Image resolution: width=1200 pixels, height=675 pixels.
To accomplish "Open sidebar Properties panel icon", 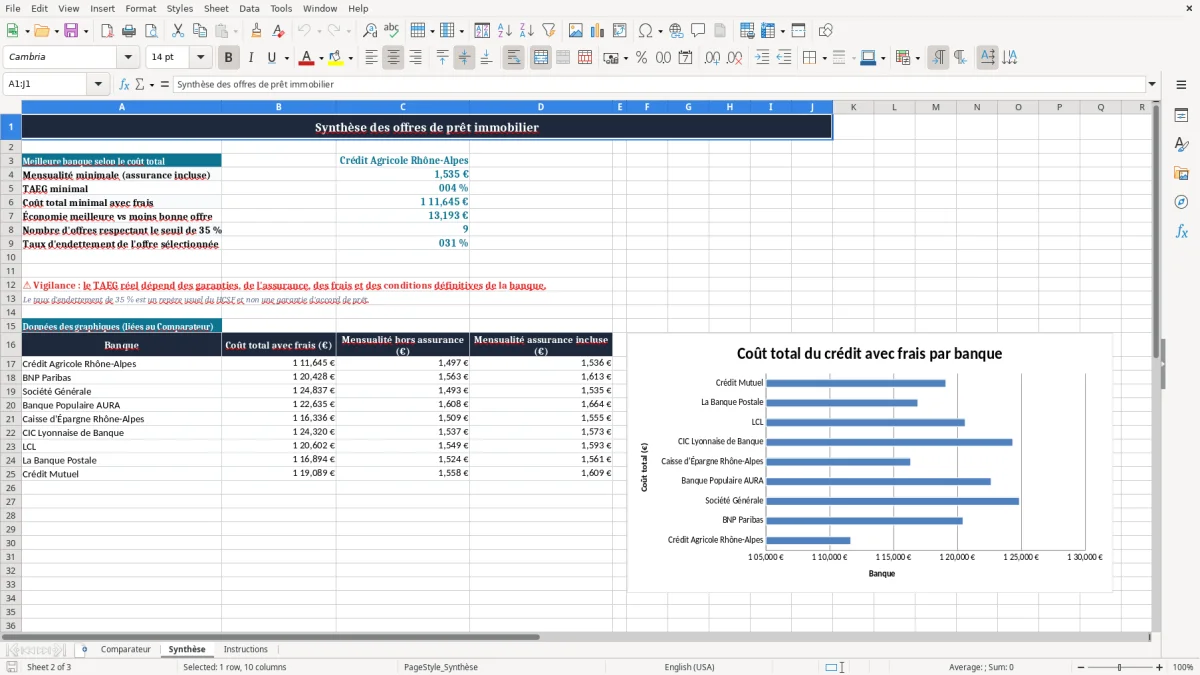I will click(1181, 116).
